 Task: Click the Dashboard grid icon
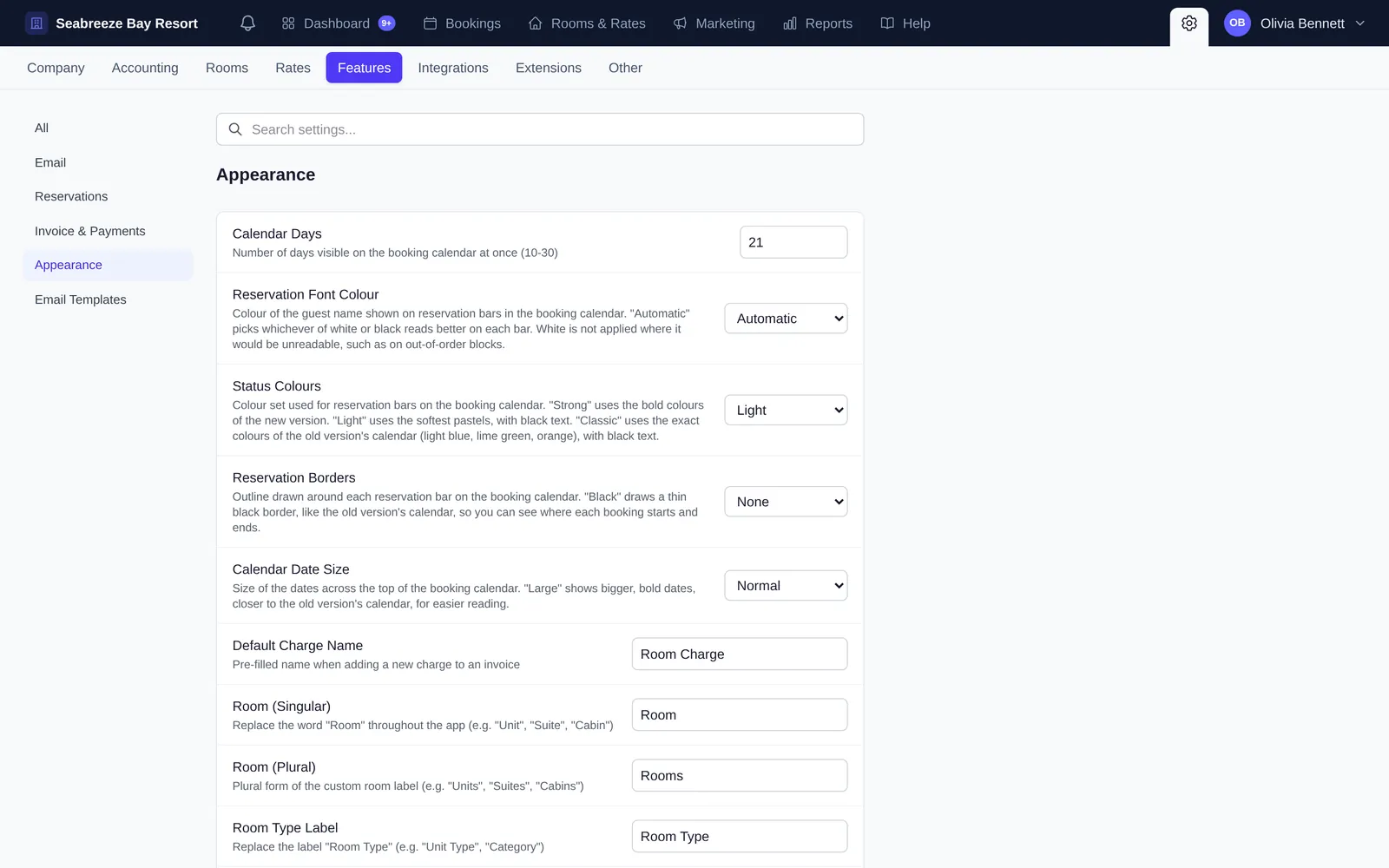(288, 23)
